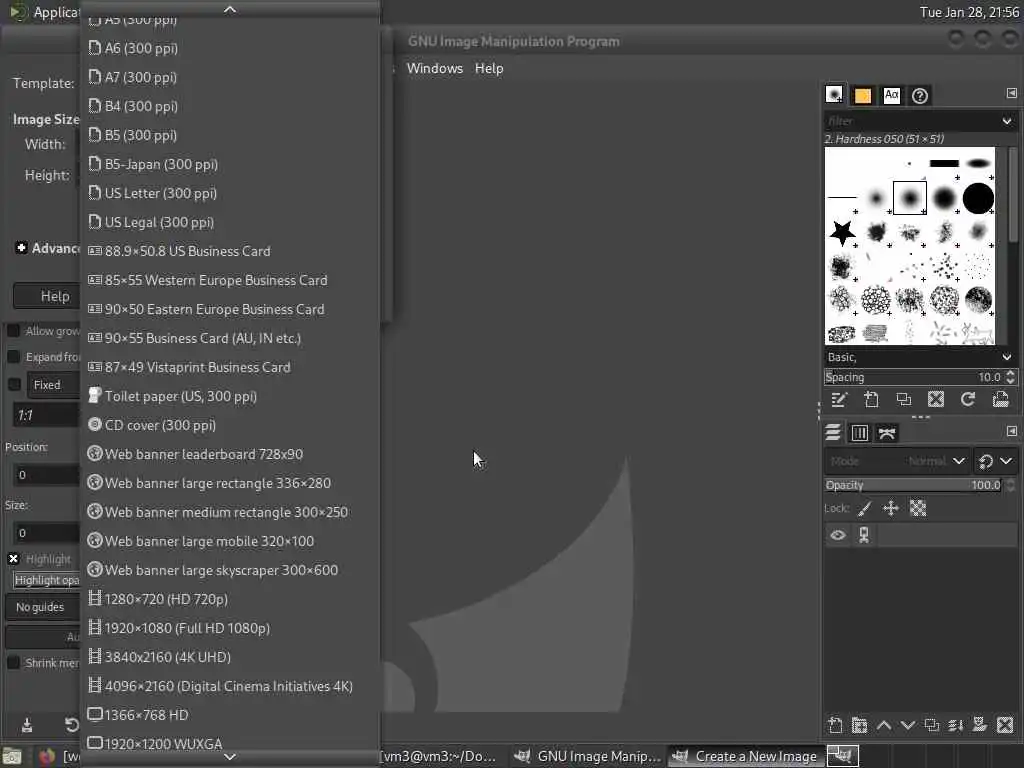Create a new layer
Viewport: 1024px width, 768px height.
click(835, 725)
